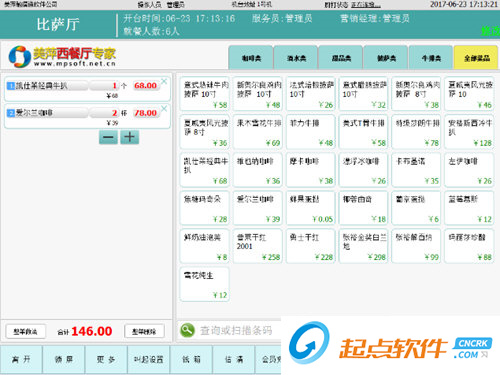This screenshot has width=500, height=375.
Task: Focus the 查询或扫描条码 search field
Action: point(236,330)
